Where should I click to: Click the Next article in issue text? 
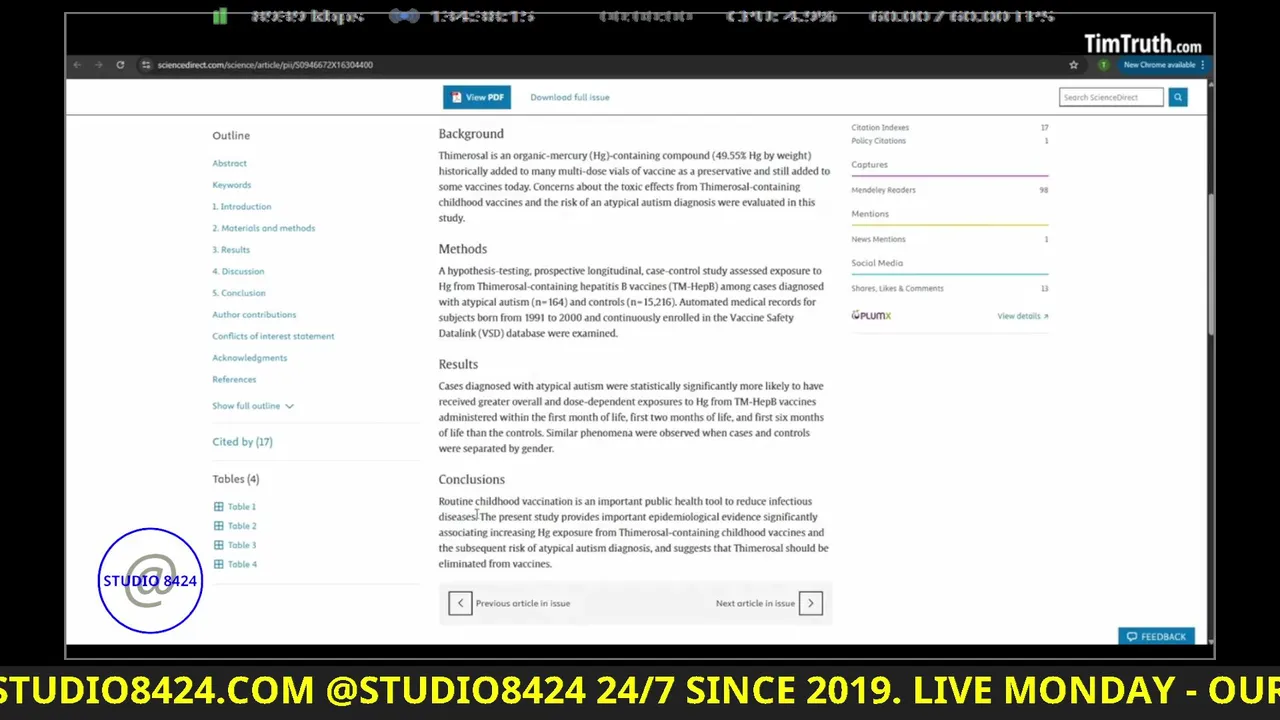pos(755,603)
